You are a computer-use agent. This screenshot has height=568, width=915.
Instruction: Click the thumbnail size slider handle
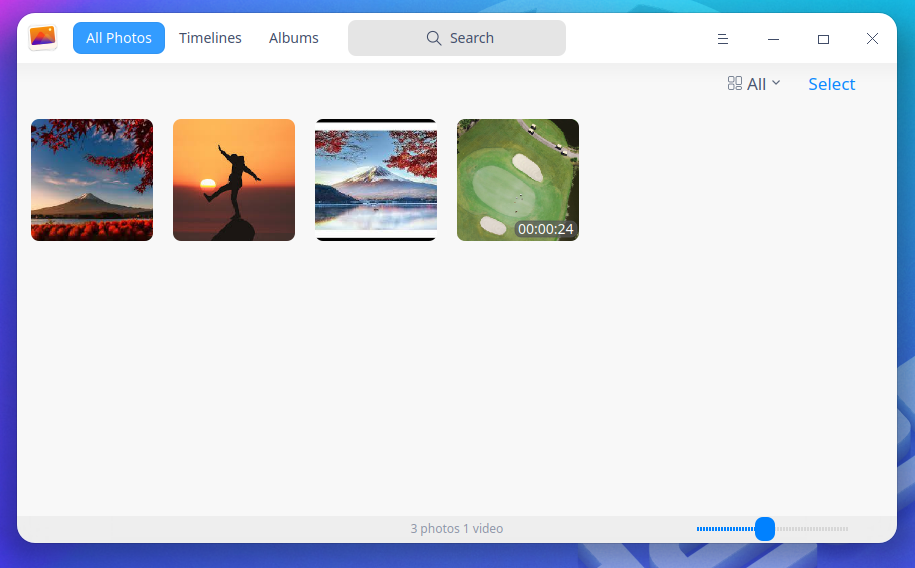click(765, 529)
